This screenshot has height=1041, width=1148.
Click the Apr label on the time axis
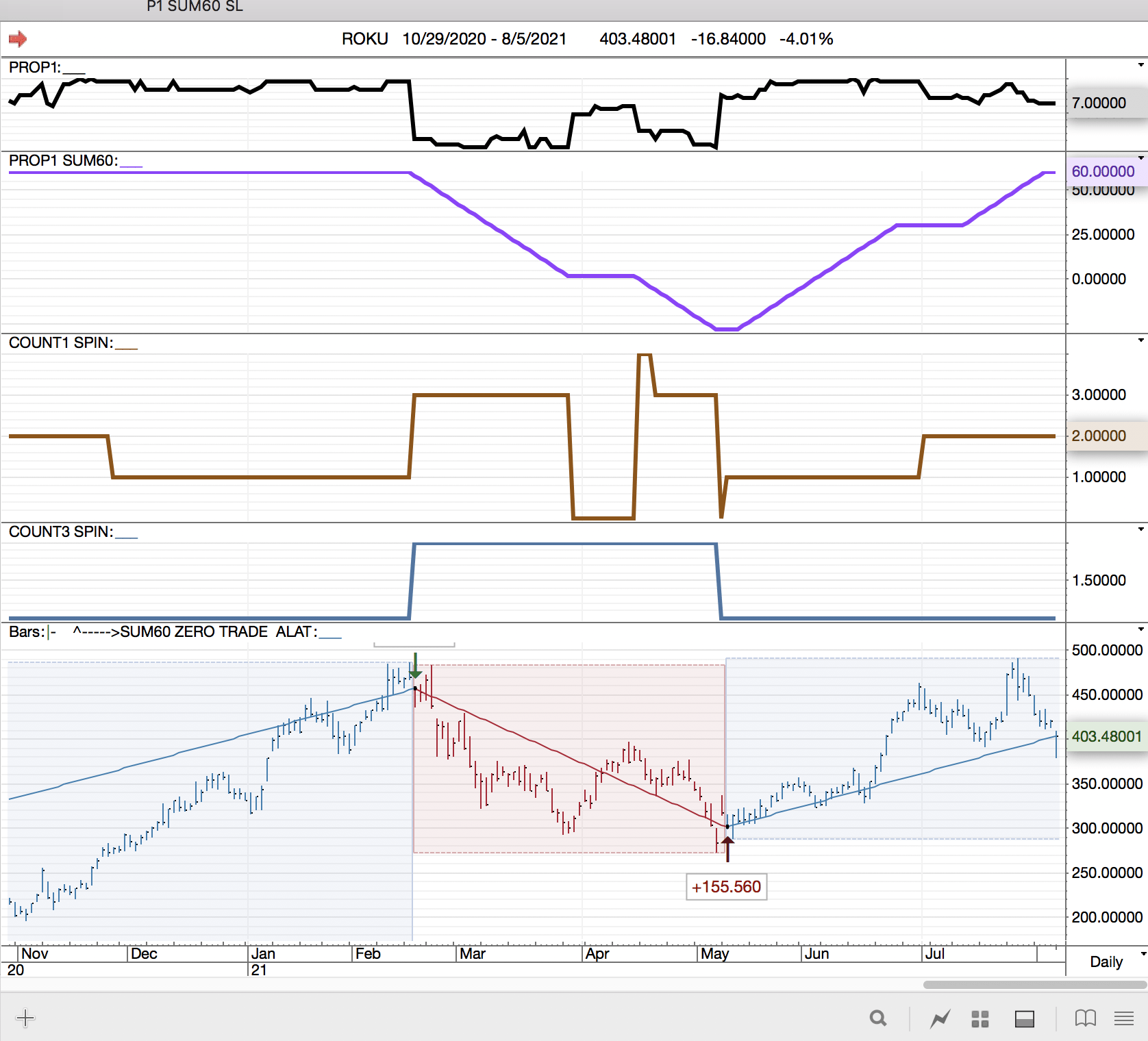[597, 953]
